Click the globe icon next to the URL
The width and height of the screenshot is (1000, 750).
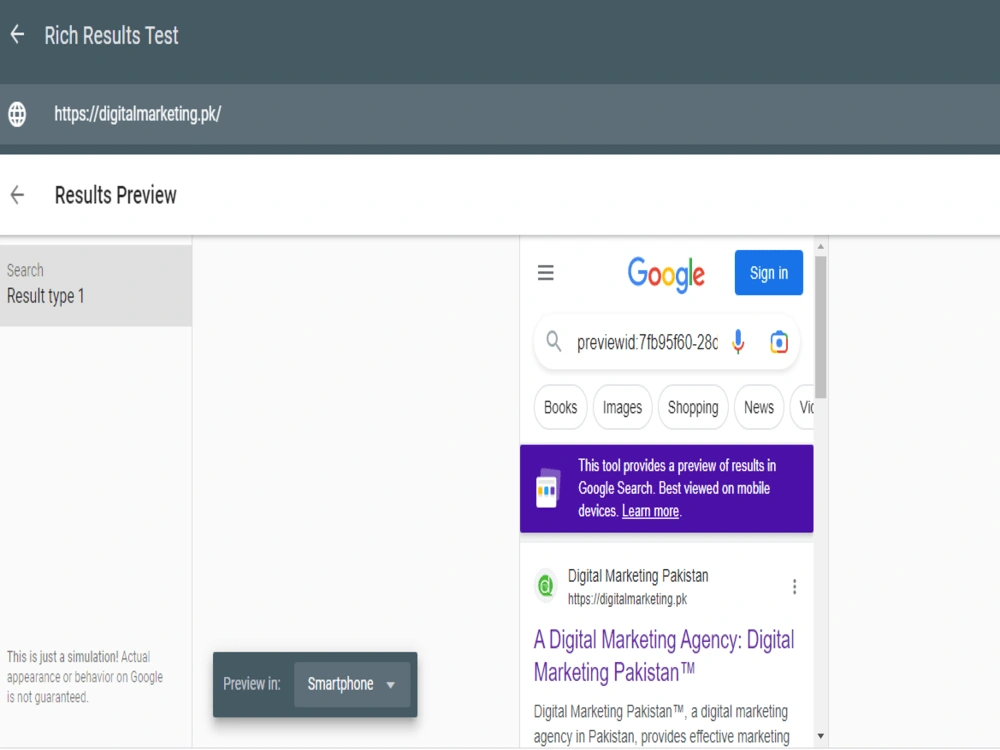click(x=17, y=114)
